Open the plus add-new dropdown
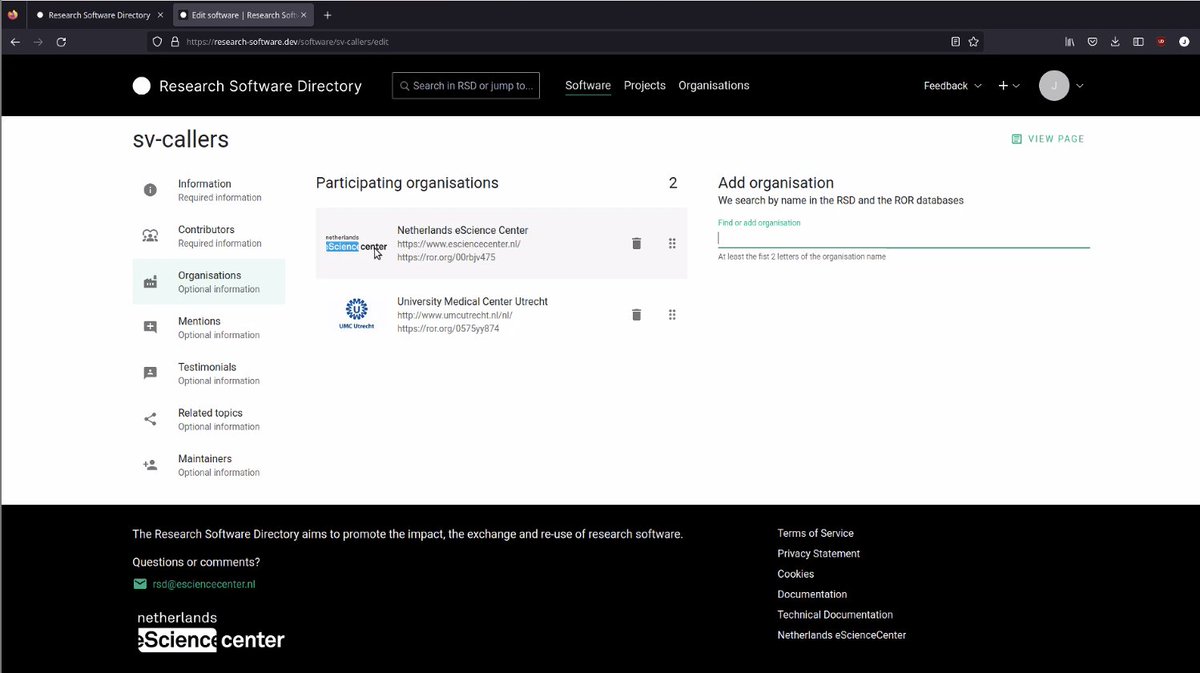 click(x=1009, y=86)
